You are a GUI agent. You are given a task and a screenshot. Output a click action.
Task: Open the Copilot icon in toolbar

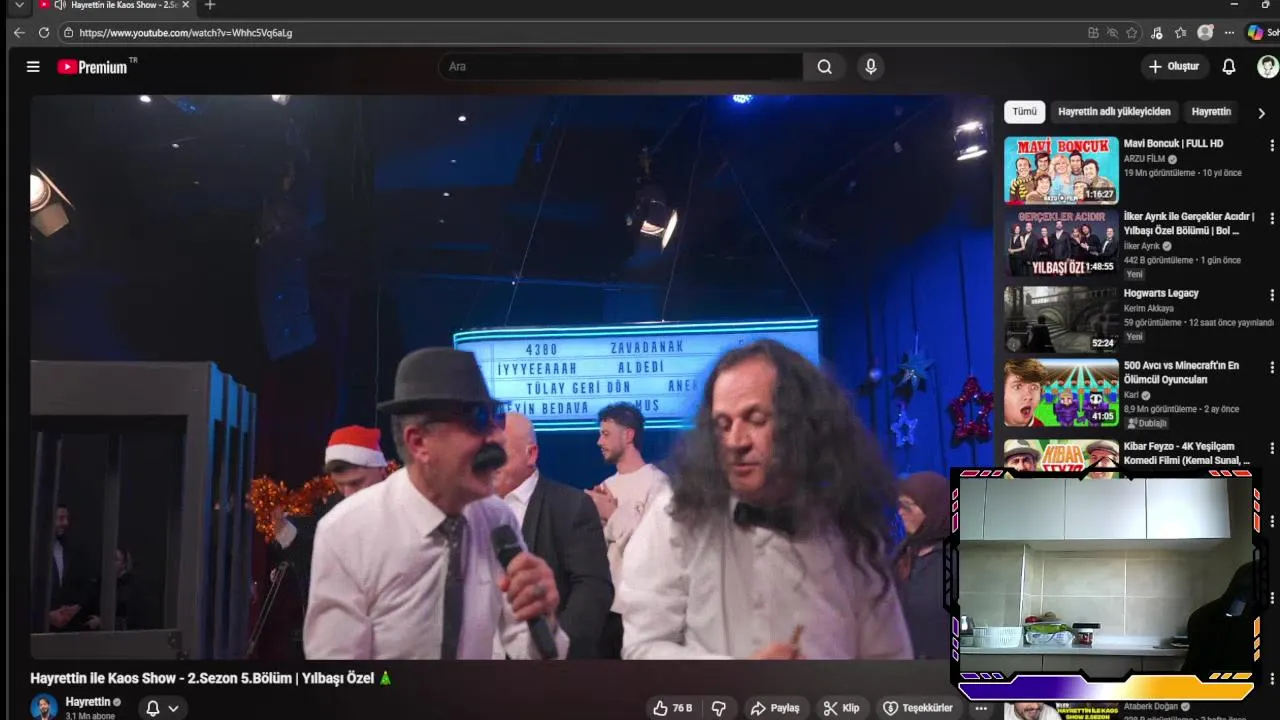[1255, 32]
